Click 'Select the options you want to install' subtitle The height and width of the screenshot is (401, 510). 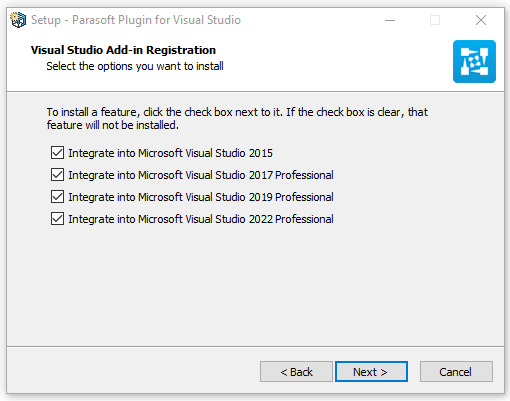[x=135, y=66]
